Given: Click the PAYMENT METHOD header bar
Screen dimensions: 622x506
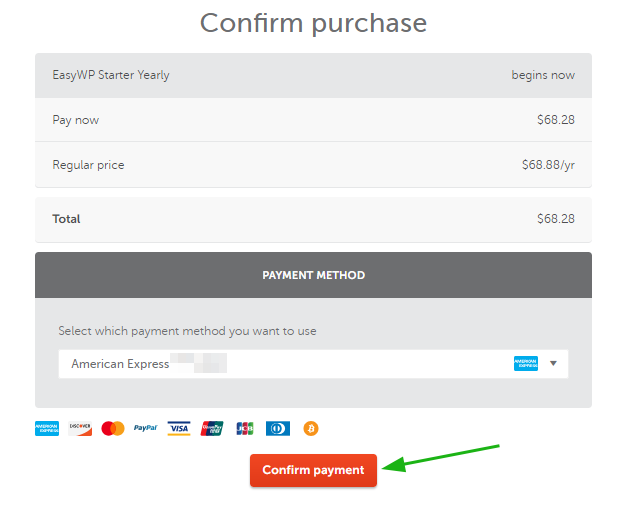Looking at the screenshot, I should [313, 275].
